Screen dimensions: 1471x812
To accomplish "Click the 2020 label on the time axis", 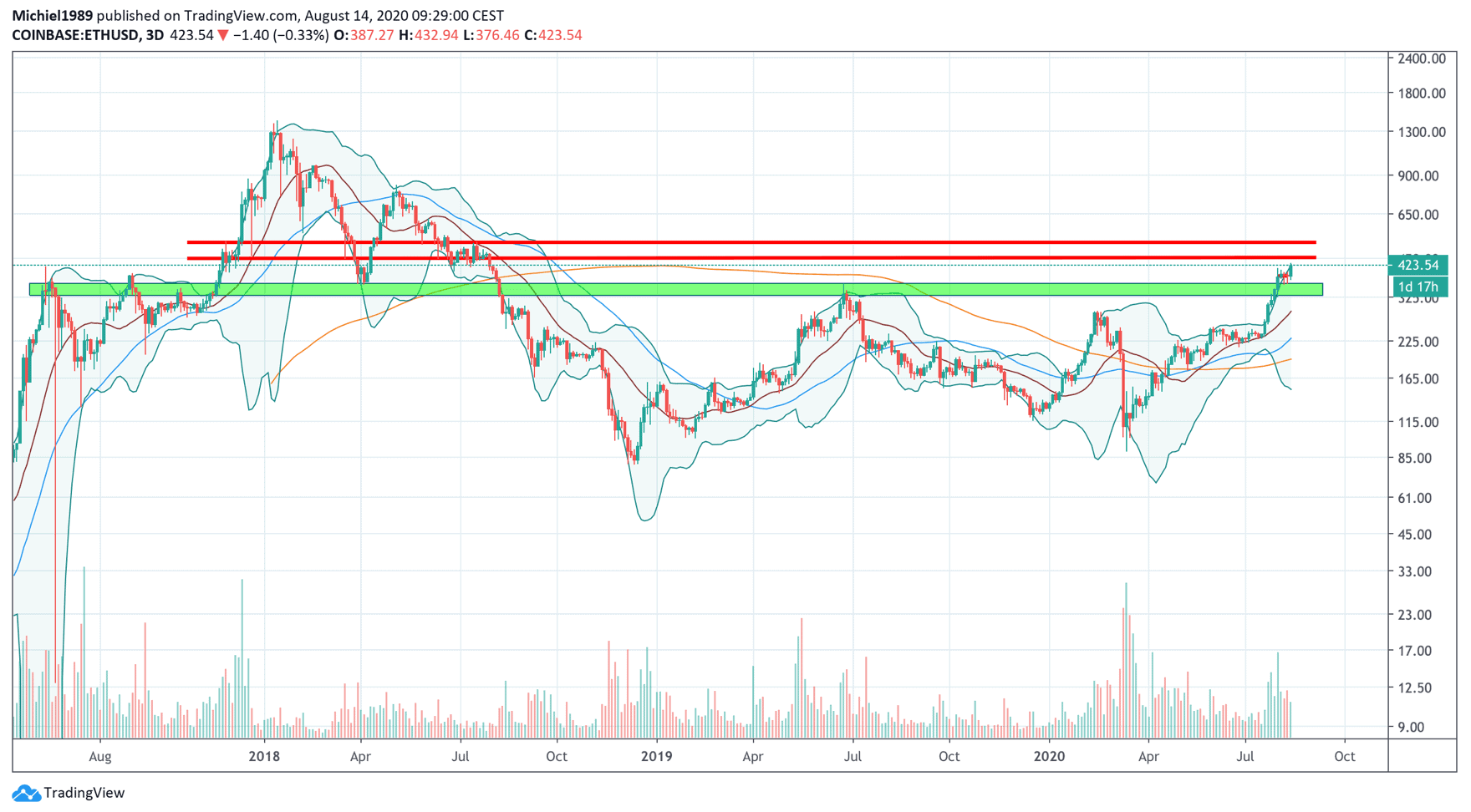I will 1049,757.
